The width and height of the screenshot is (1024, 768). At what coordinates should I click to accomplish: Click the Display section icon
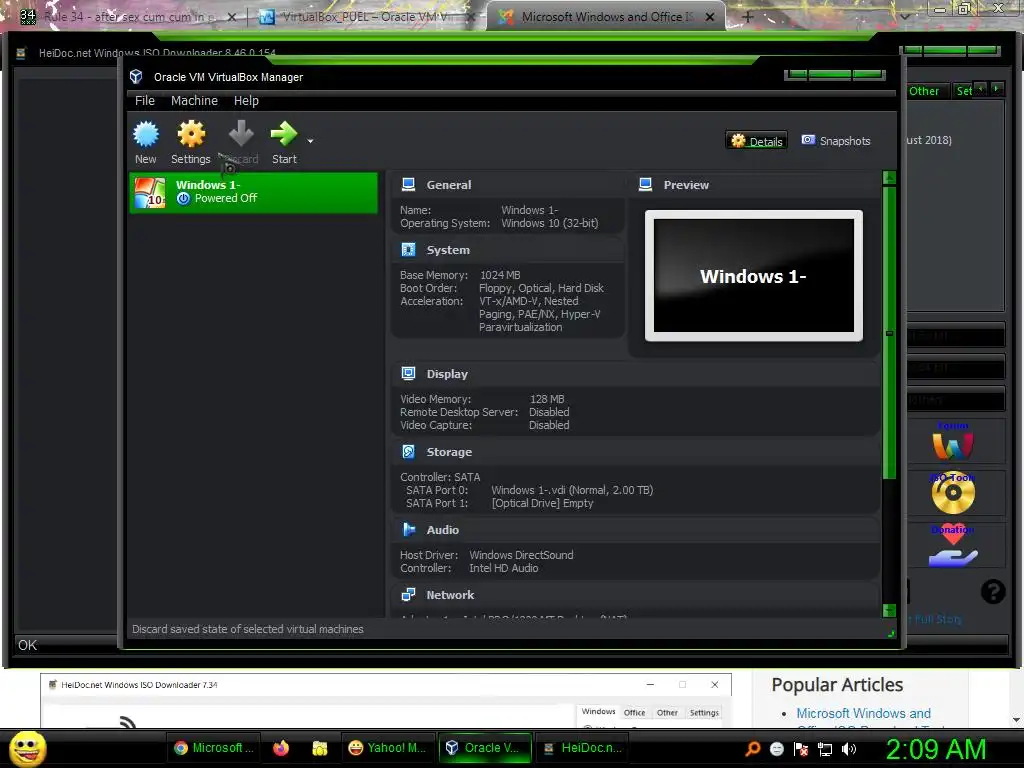click(x=408, y=374)
